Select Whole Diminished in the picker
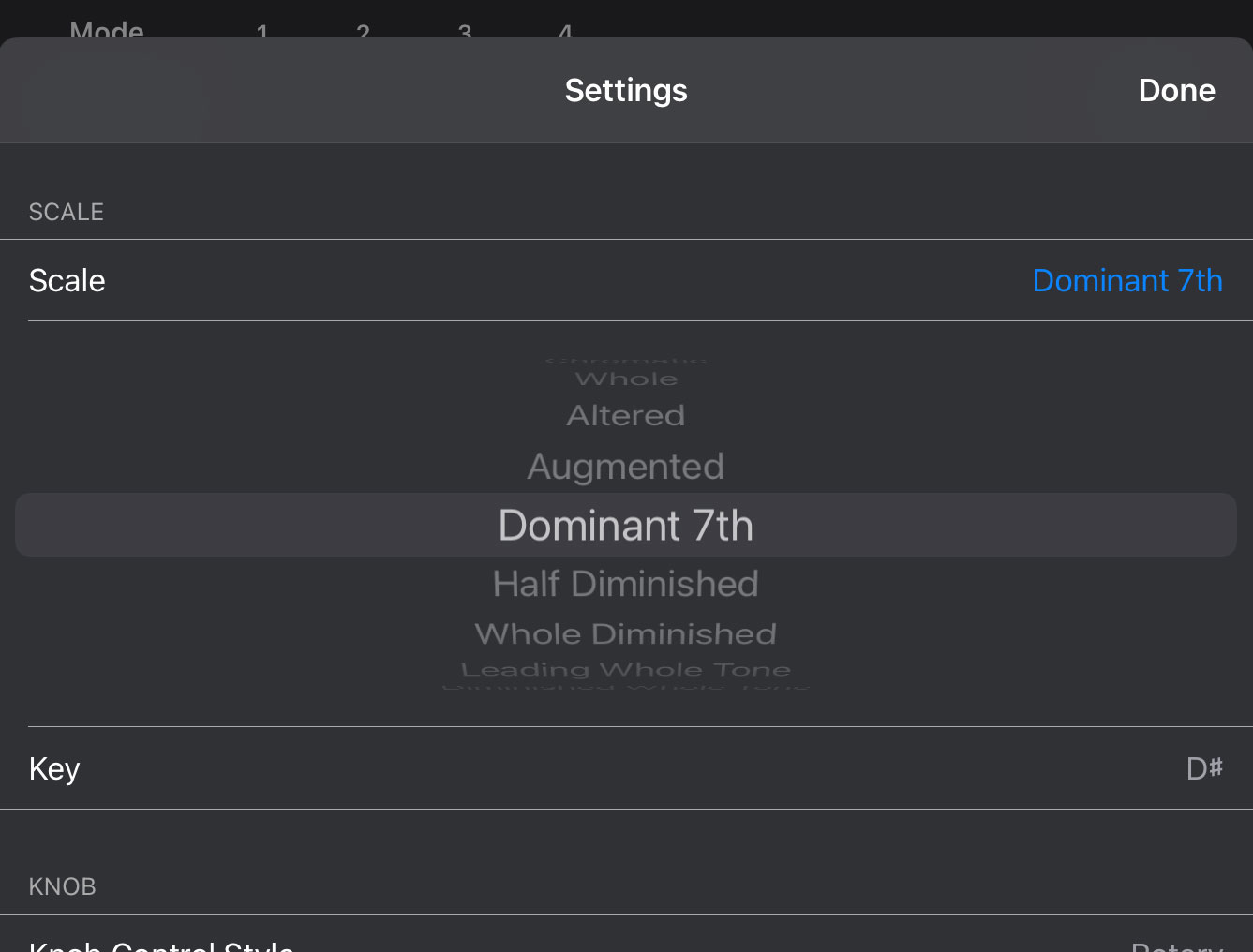This screenshot has width=1253, height=952. coord(626,633)
